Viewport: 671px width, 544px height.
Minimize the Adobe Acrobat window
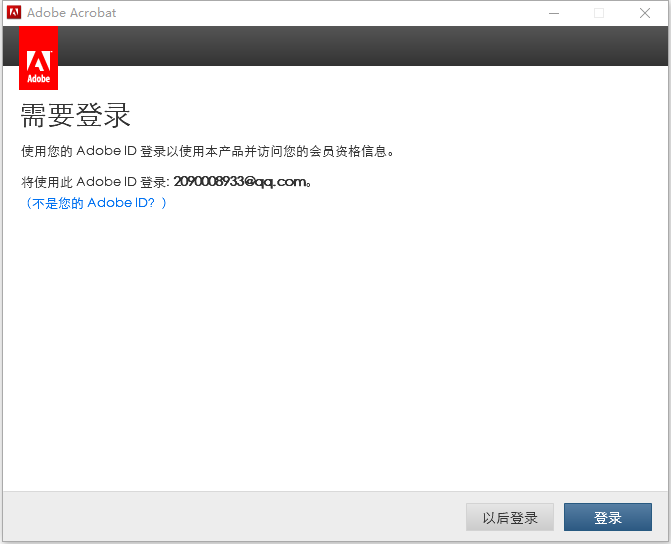[x=554, y=13]
